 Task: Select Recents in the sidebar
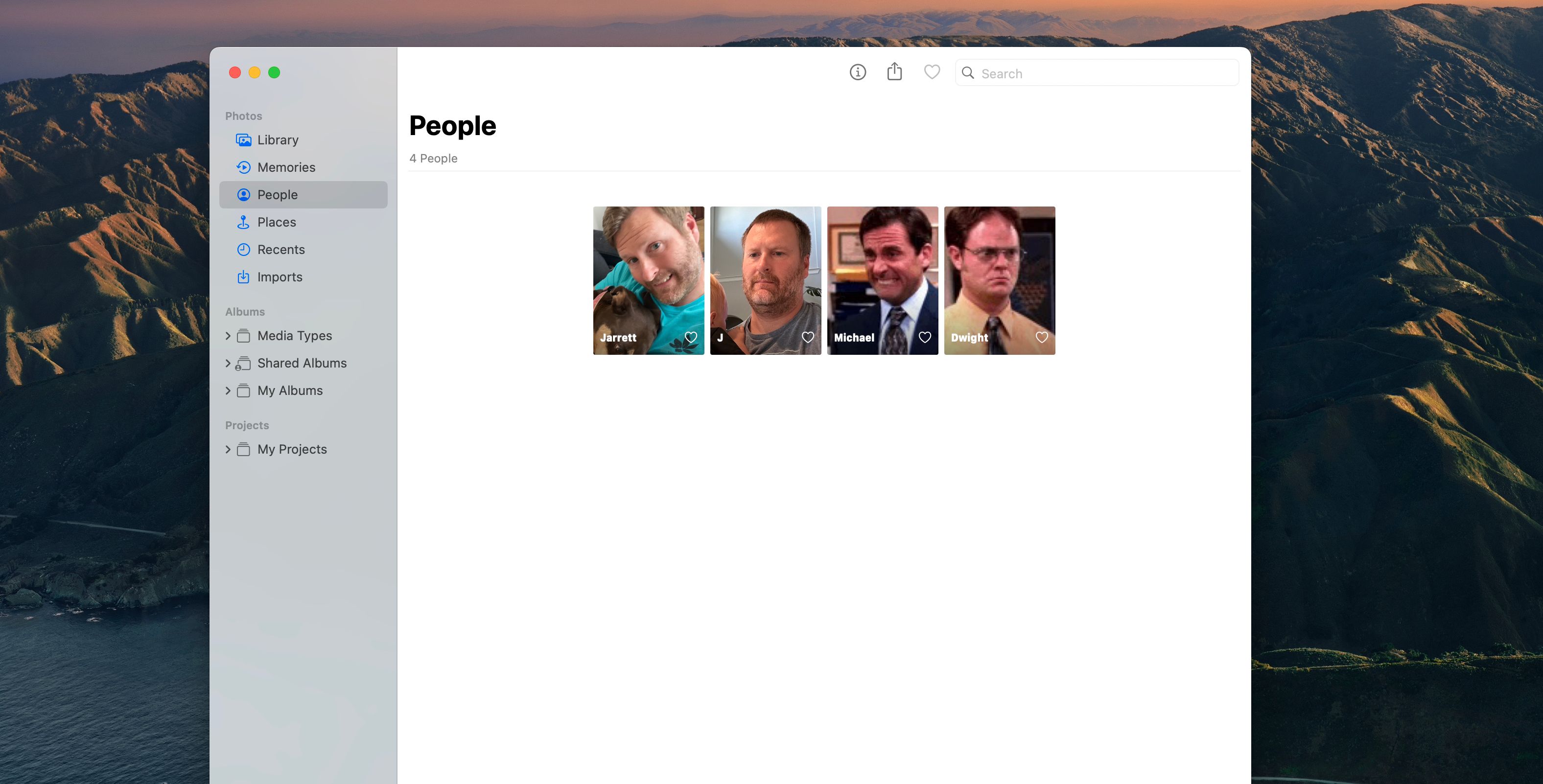click(x=281, y=249)
